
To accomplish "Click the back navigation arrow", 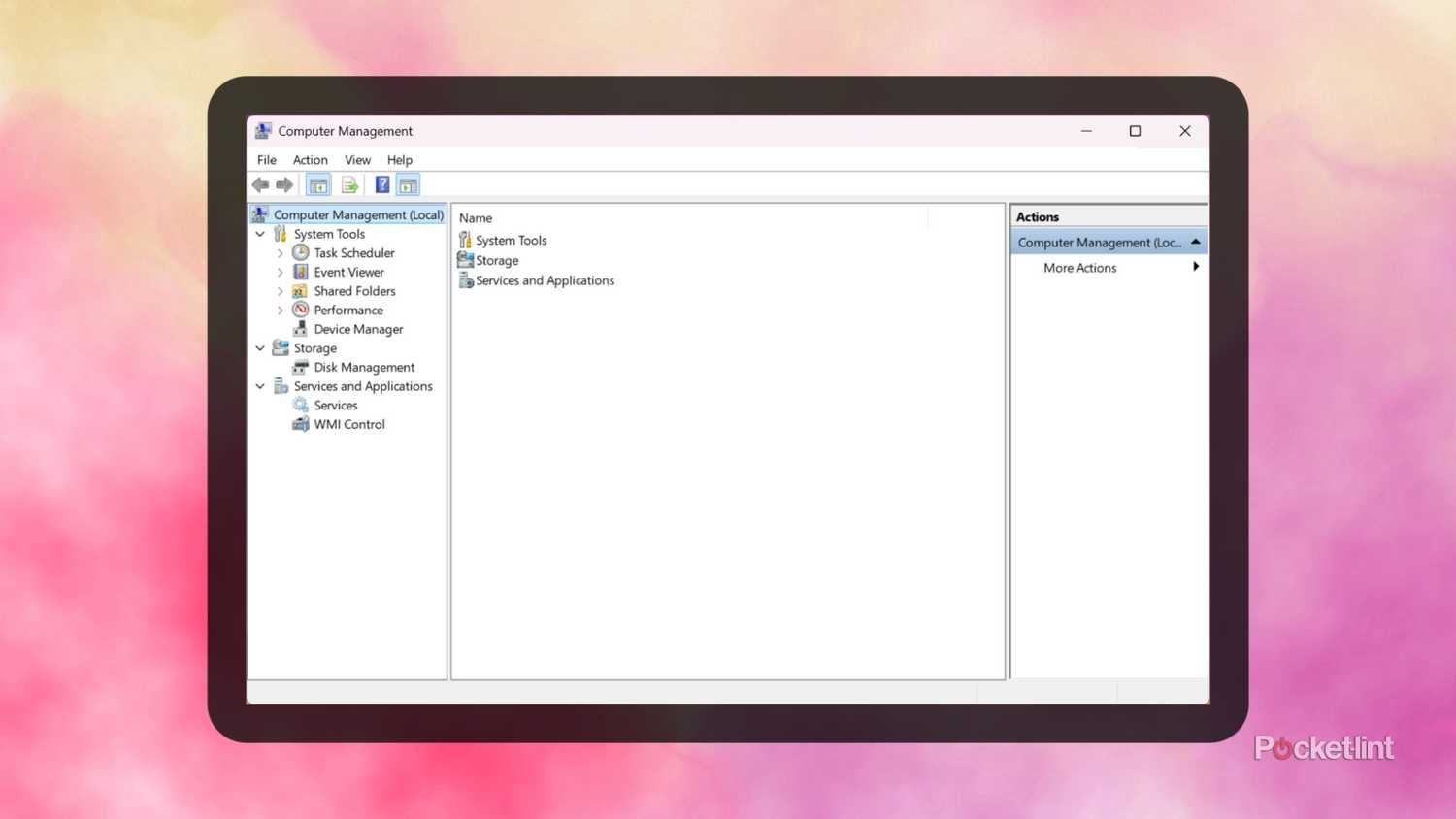I will pos(260,183).
